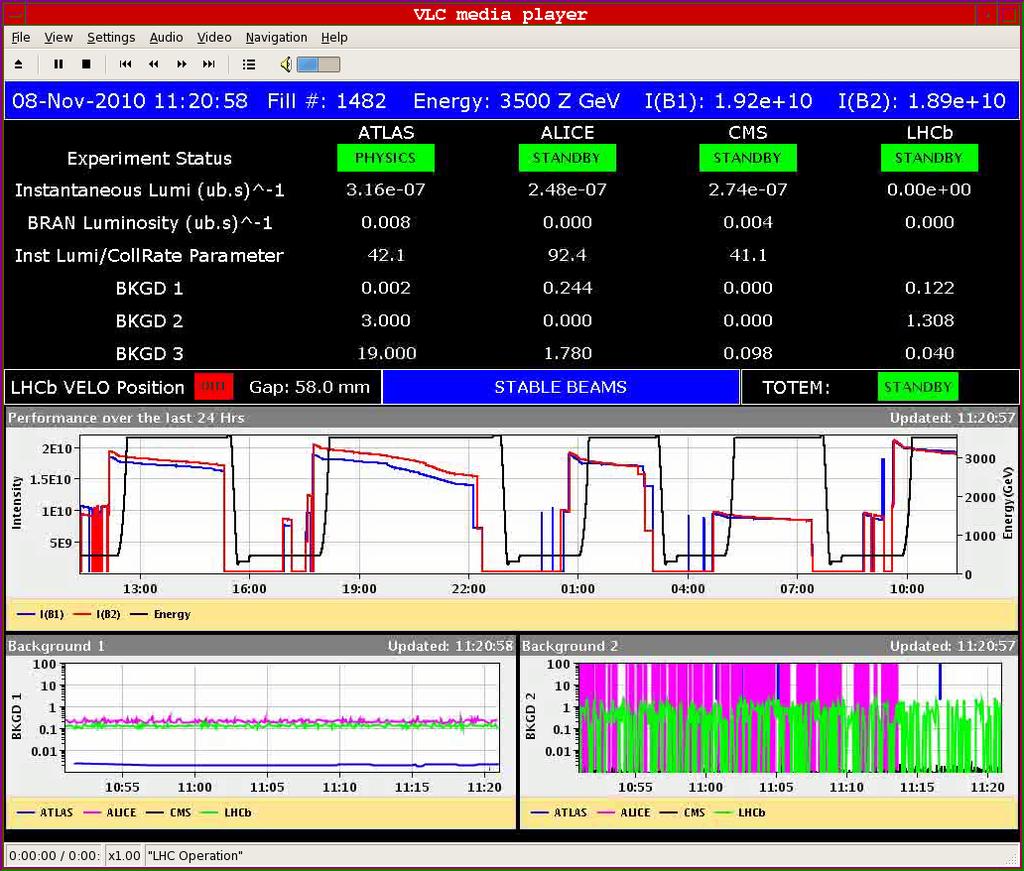Click the "Background 2" chart title

pos(570,646)
